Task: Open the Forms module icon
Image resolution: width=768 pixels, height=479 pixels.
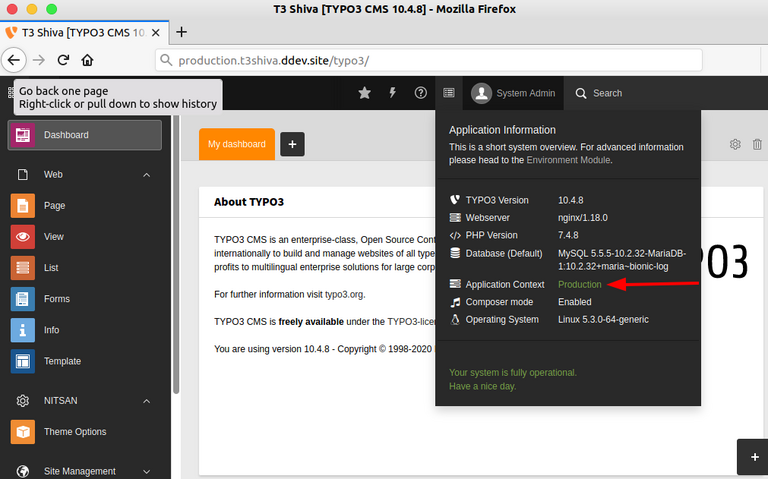Action: click(23, 299)
